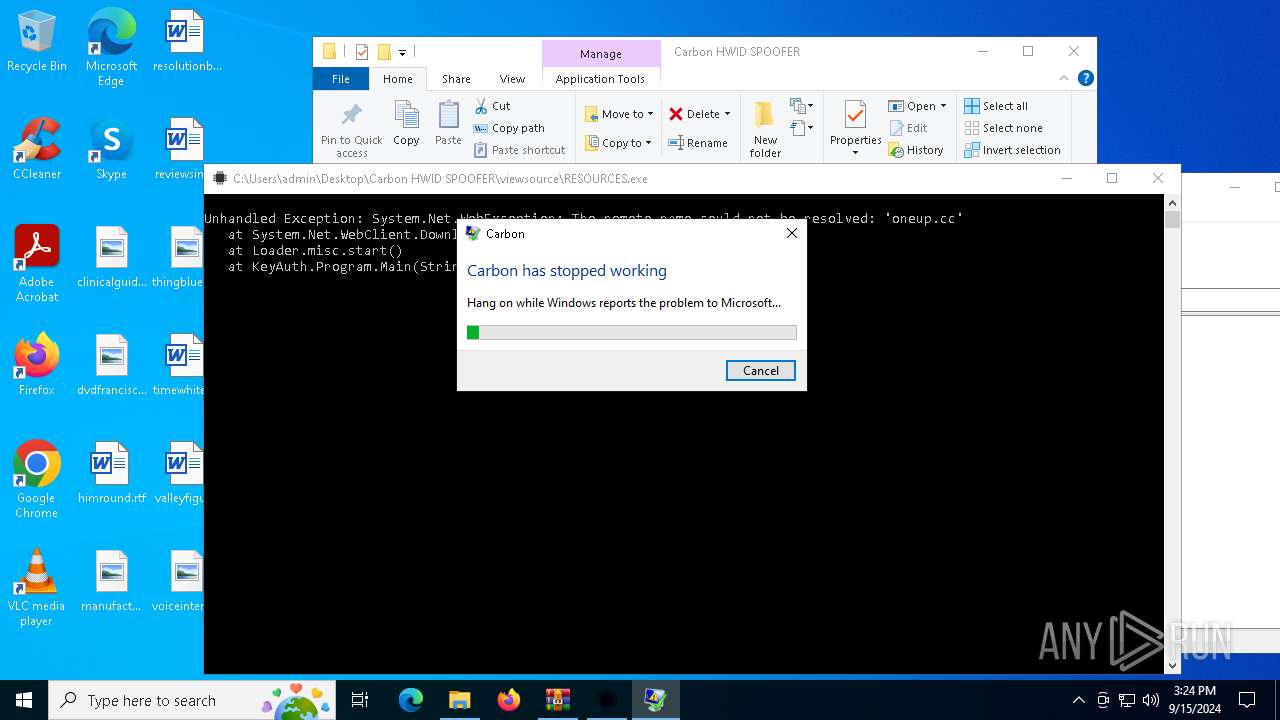Launch Google Chrome desktop shortcut

click(x=37, y=480)
